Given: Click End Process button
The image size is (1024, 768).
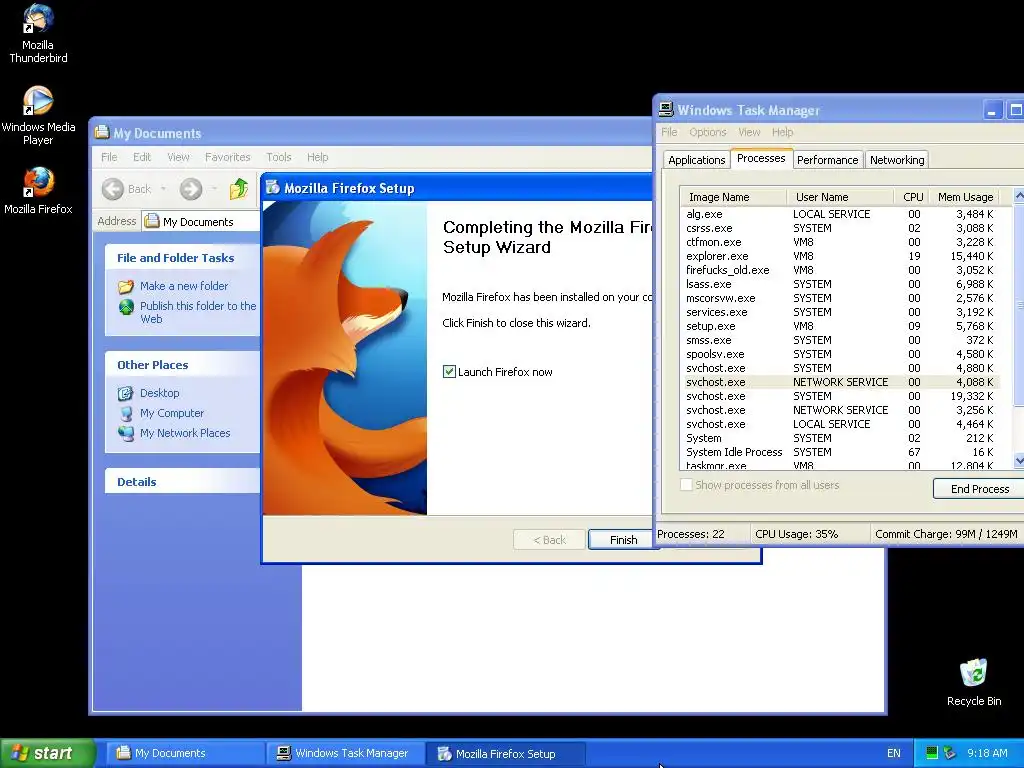Looking at the screenshot, I should [x=980, y=489].
